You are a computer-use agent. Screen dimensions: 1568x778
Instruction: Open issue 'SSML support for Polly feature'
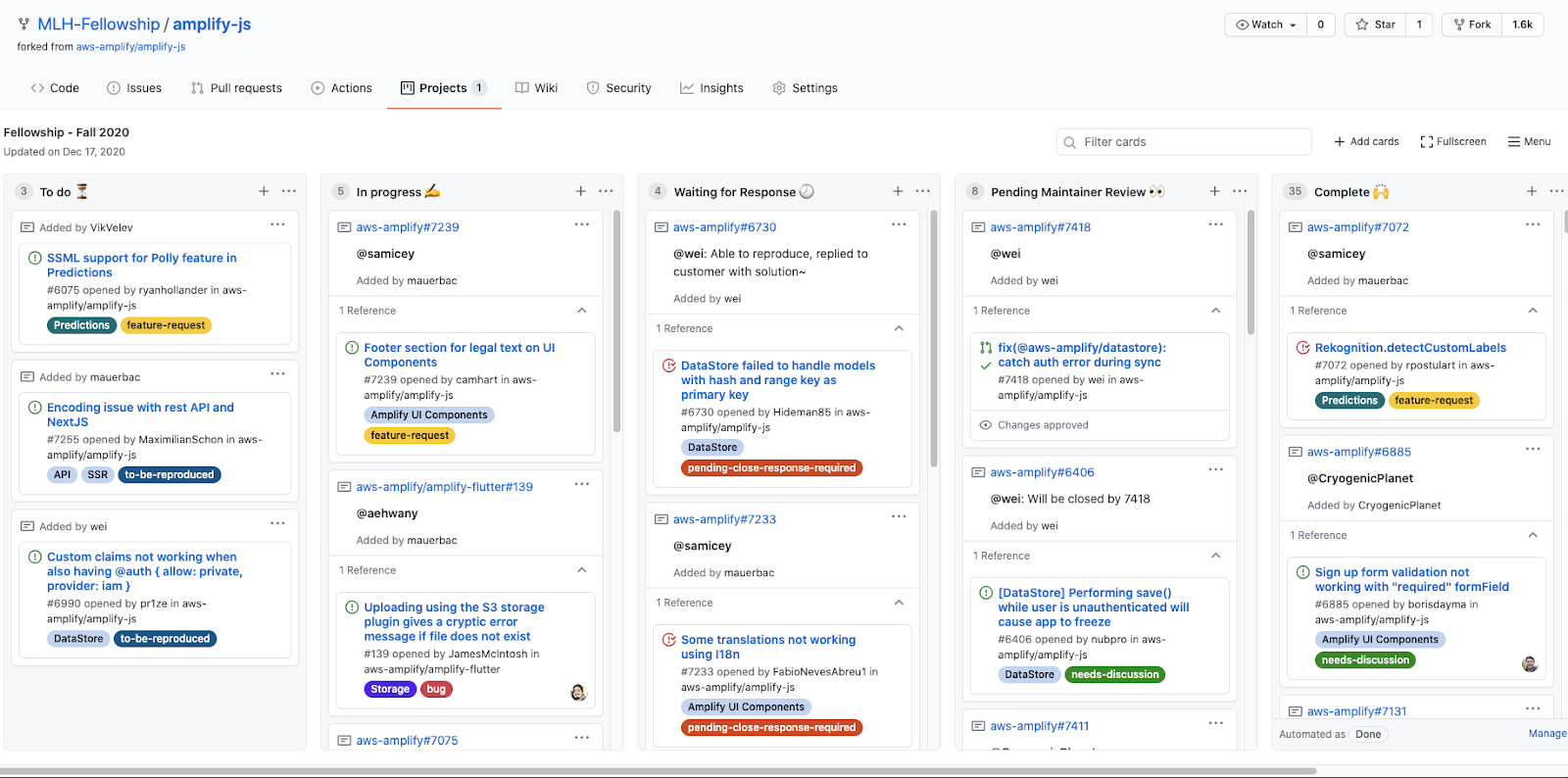tap(142, 266)
